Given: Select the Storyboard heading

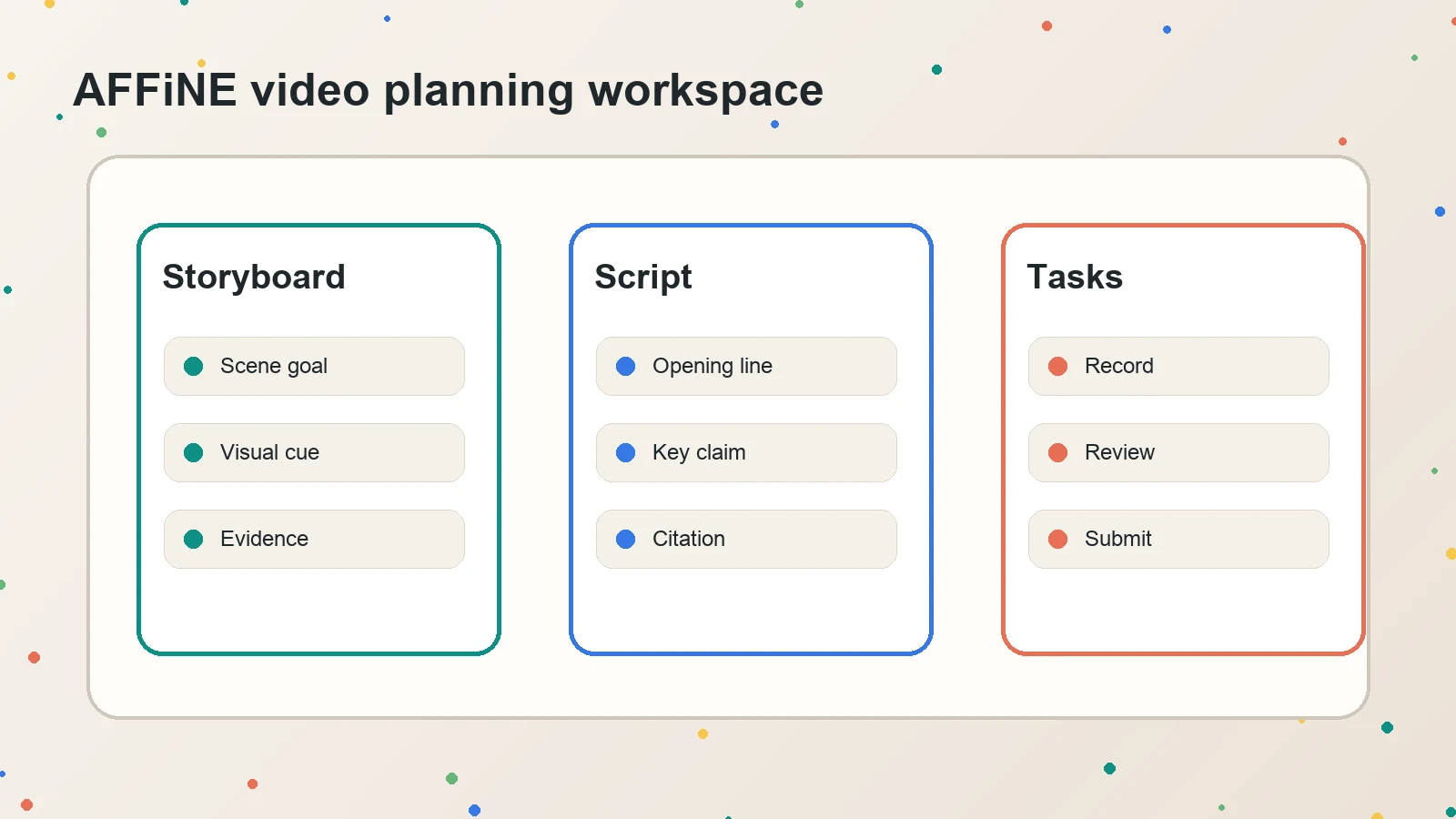Looking at the screenshot, I should 254,278.
